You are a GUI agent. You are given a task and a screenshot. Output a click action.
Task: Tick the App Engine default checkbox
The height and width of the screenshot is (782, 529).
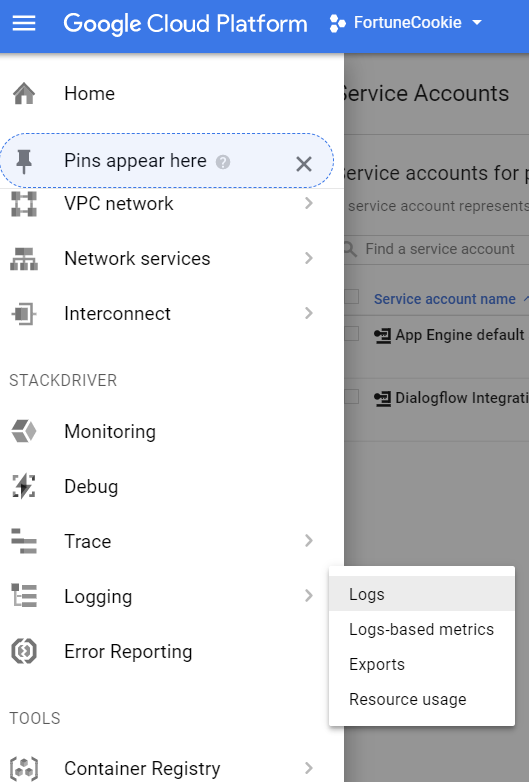coord(352,333)
